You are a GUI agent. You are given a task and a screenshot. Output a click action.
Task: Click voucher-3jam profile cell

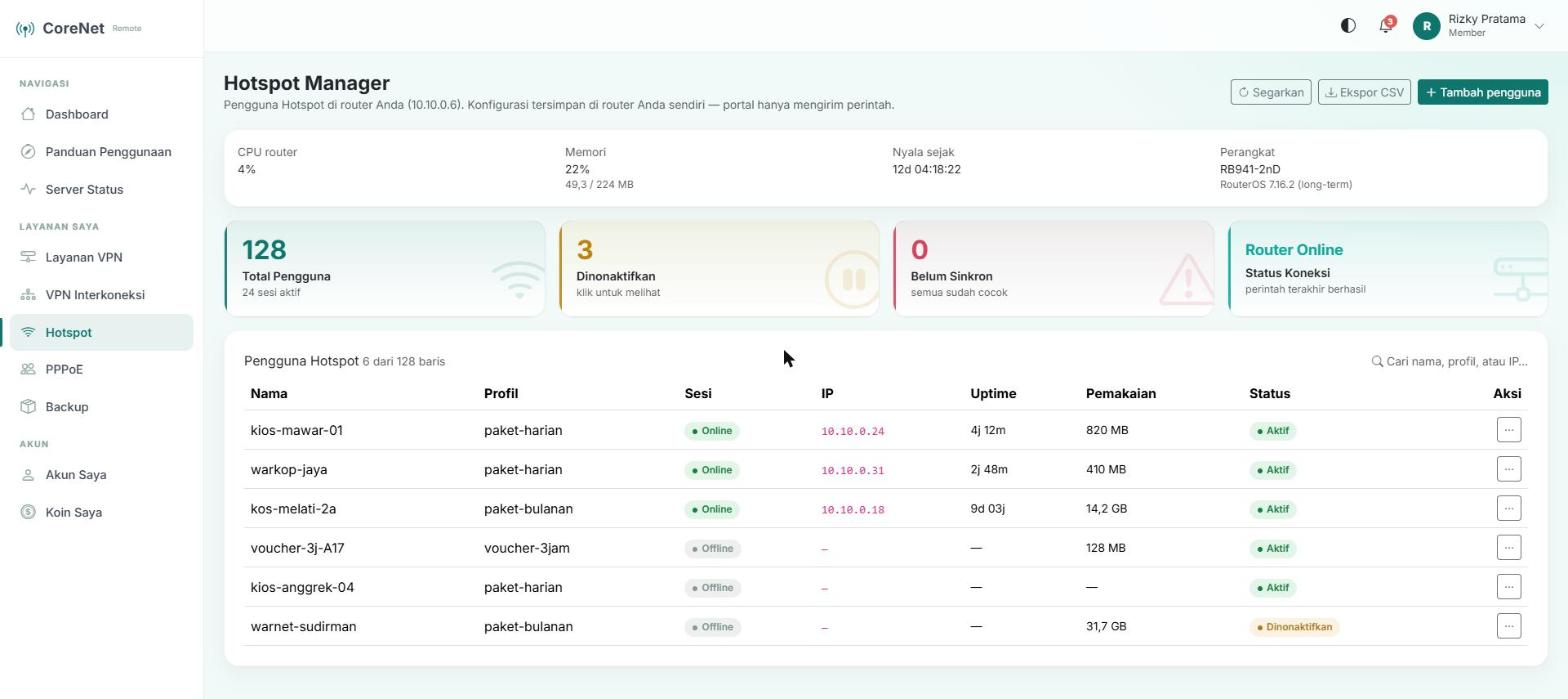527,548
